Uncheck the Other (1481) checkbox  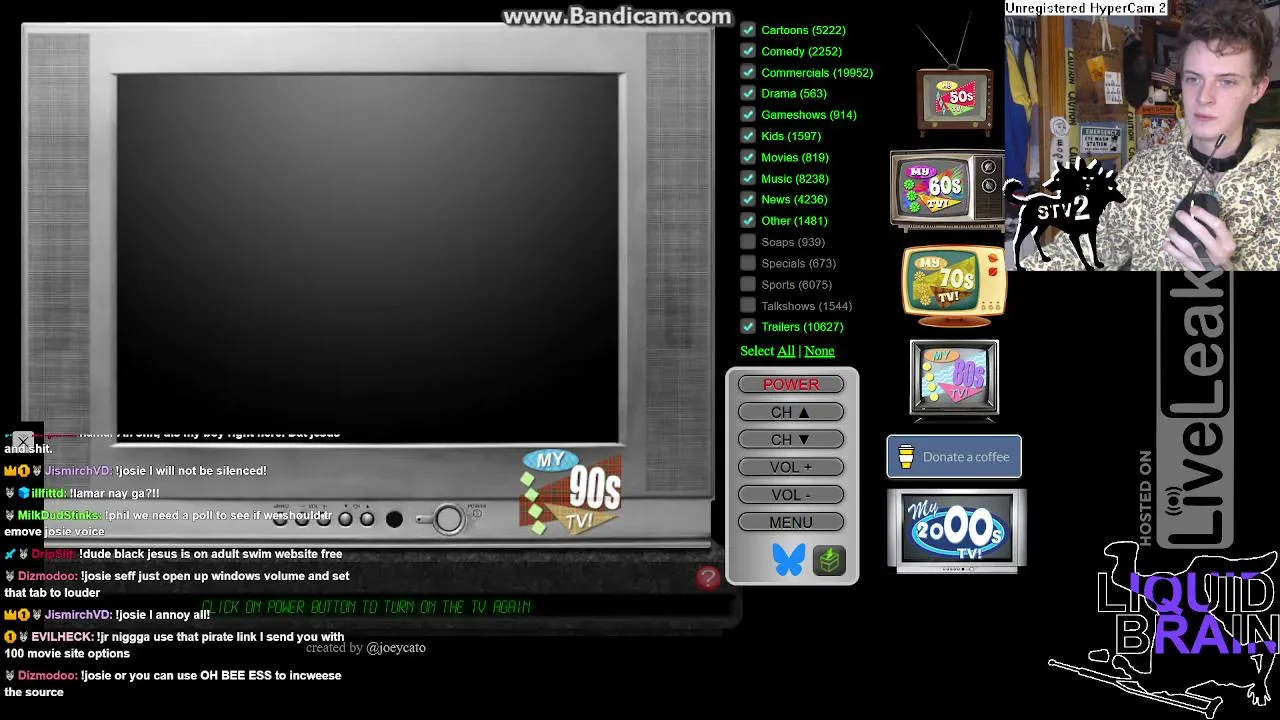click(x=748, y=220)
